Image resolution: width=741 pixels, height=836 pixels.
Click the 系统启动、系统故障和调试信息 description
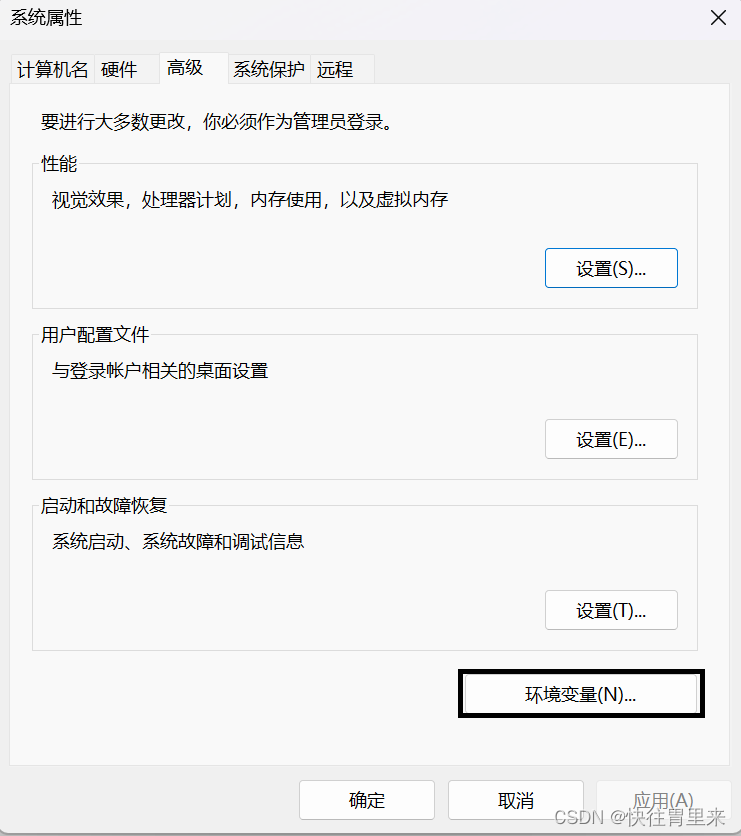[x=178, y=542]
